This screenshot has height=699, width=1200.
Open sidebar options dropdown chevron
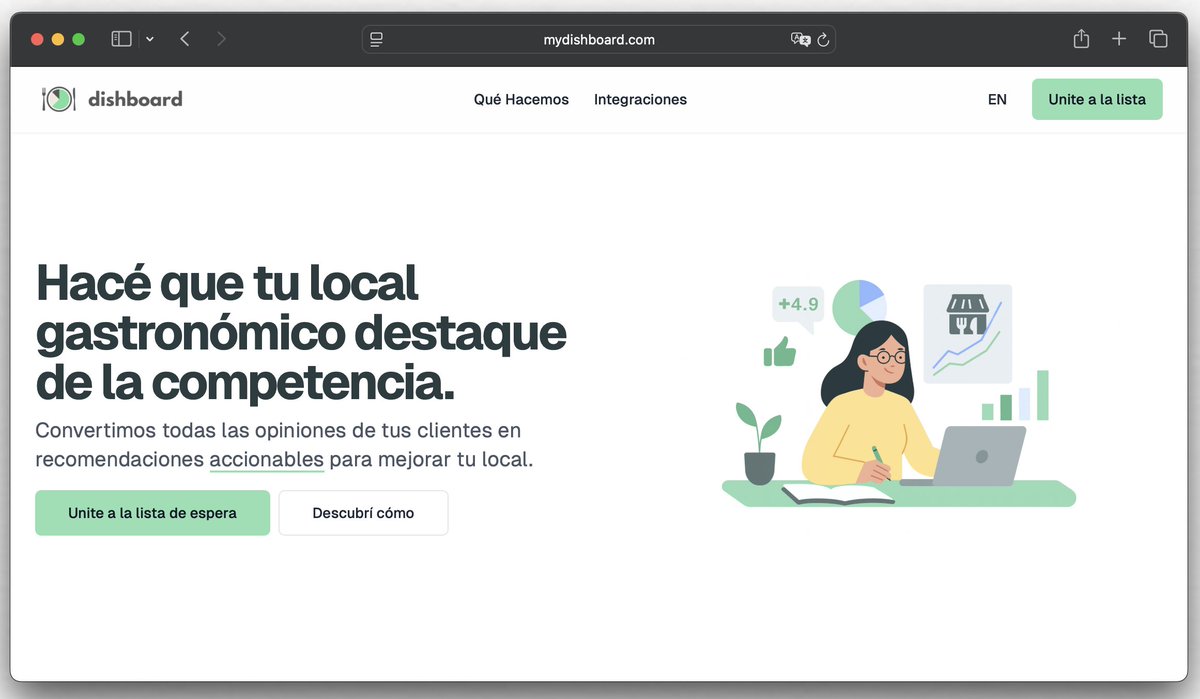[150, 39]
